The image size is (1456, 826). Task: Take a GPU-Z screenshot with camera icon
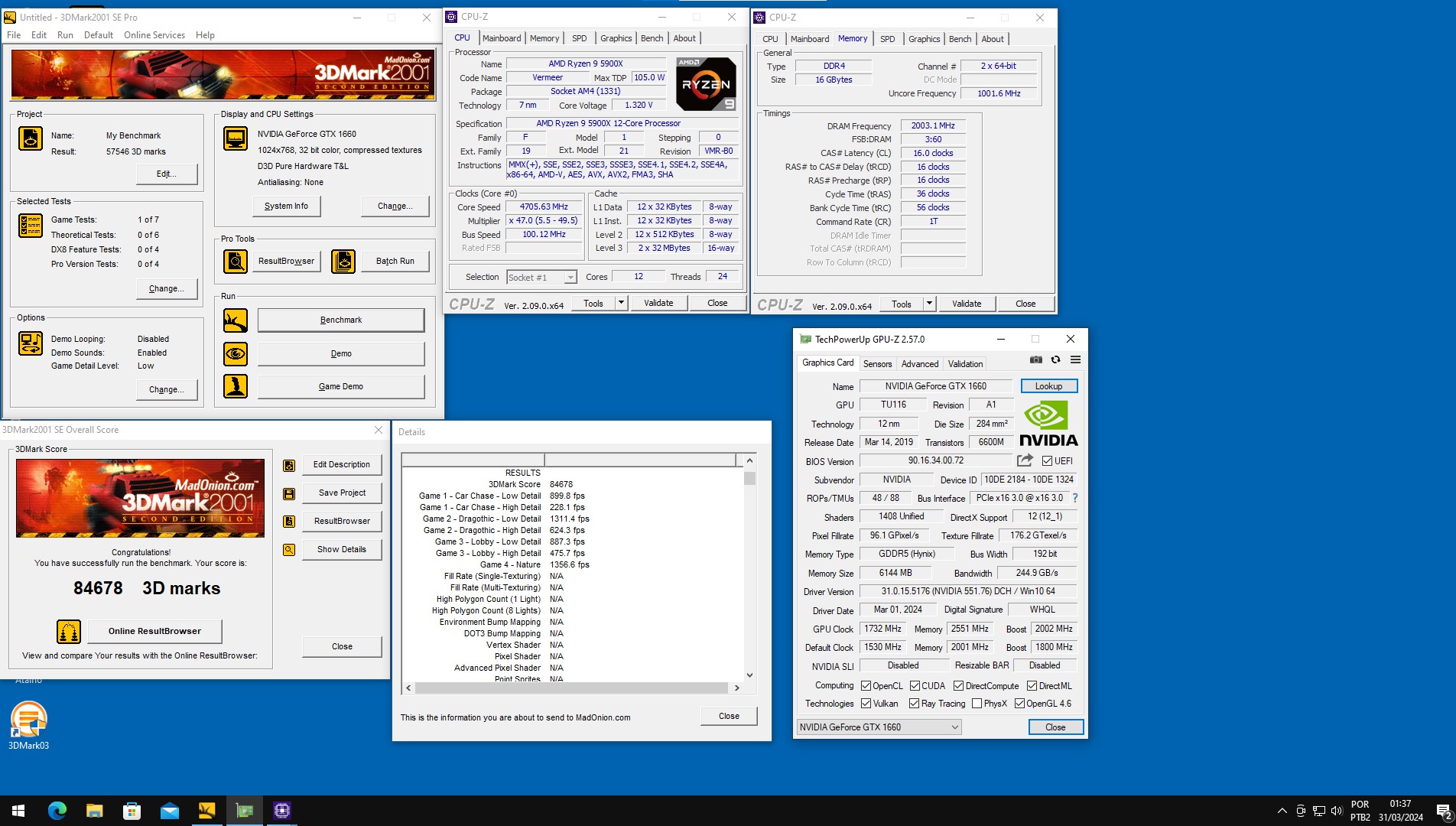click(x=1036, y=359)
